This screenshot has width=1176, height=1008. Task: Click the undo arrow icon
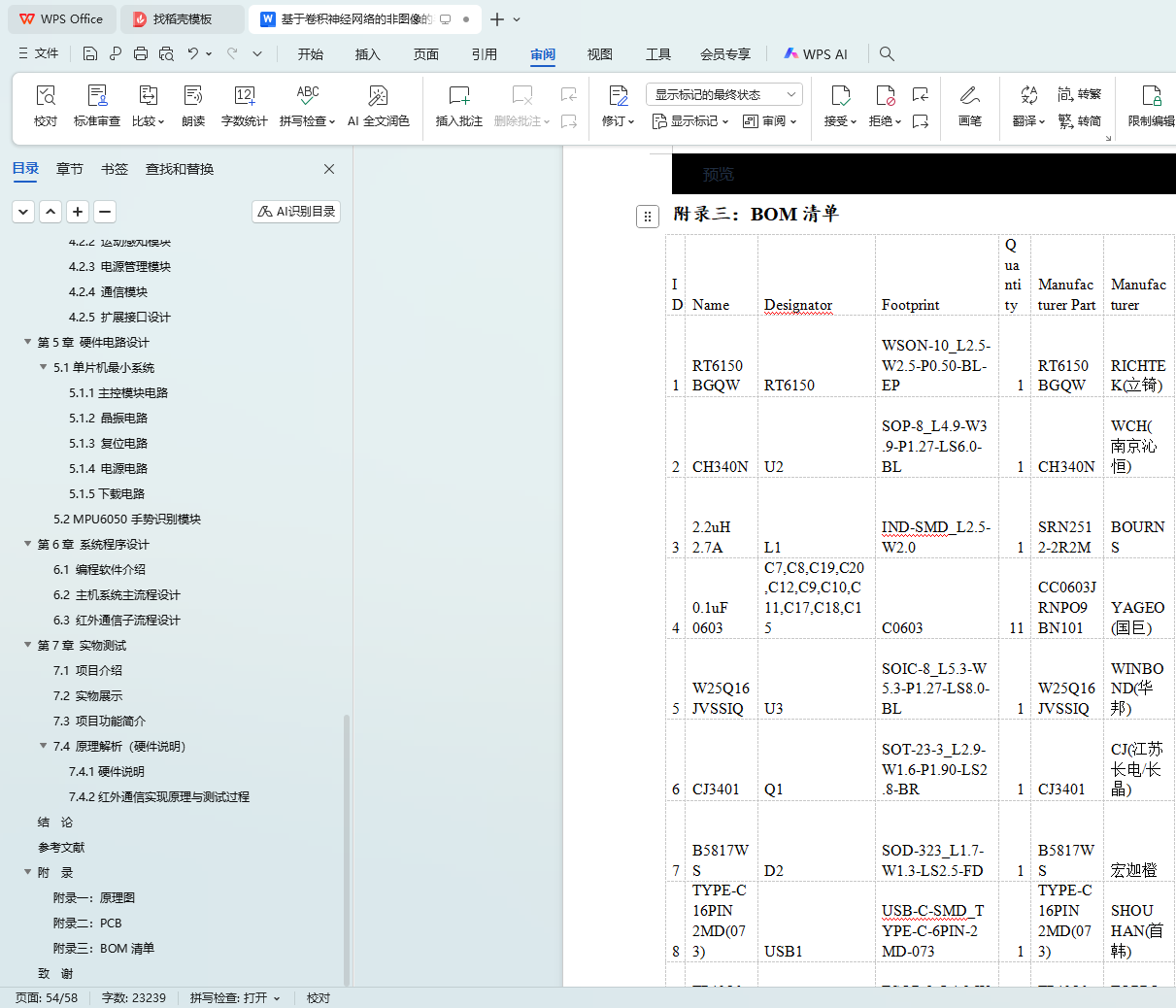[193, 53]
